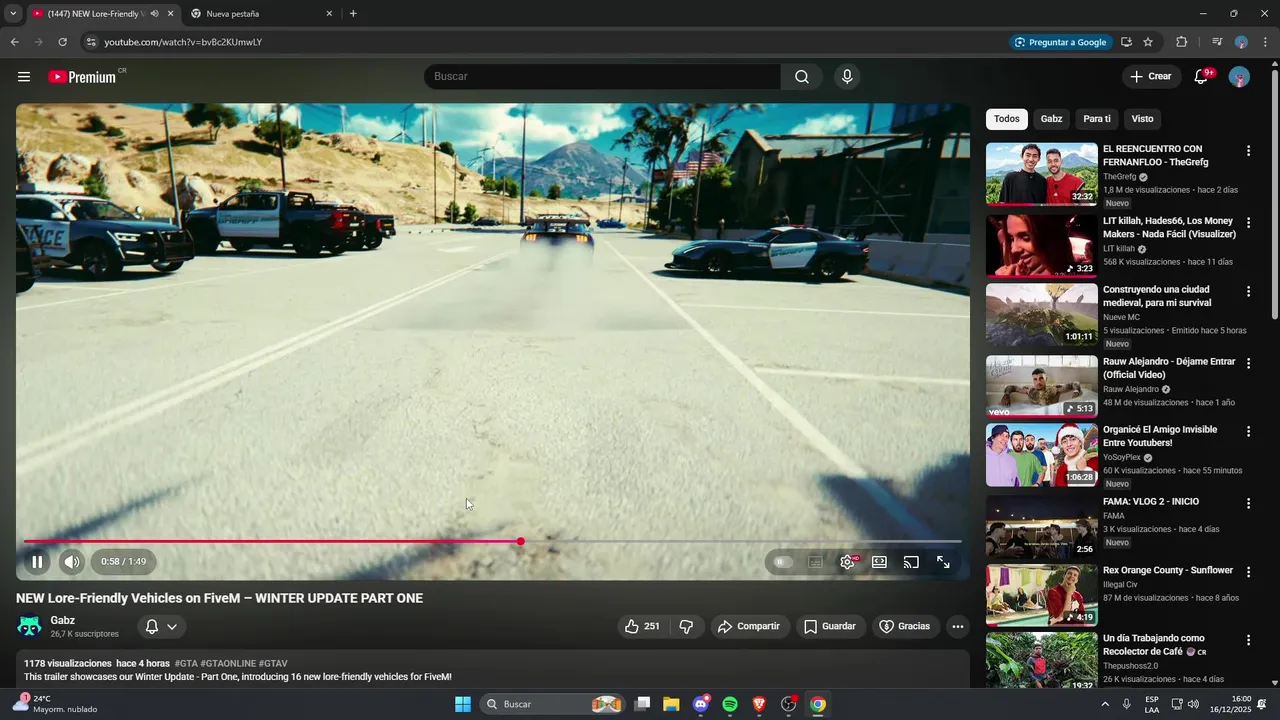Select the Para ti filter chip
This screenshot has height=720, width=1280.
[x=1097, y=119]
